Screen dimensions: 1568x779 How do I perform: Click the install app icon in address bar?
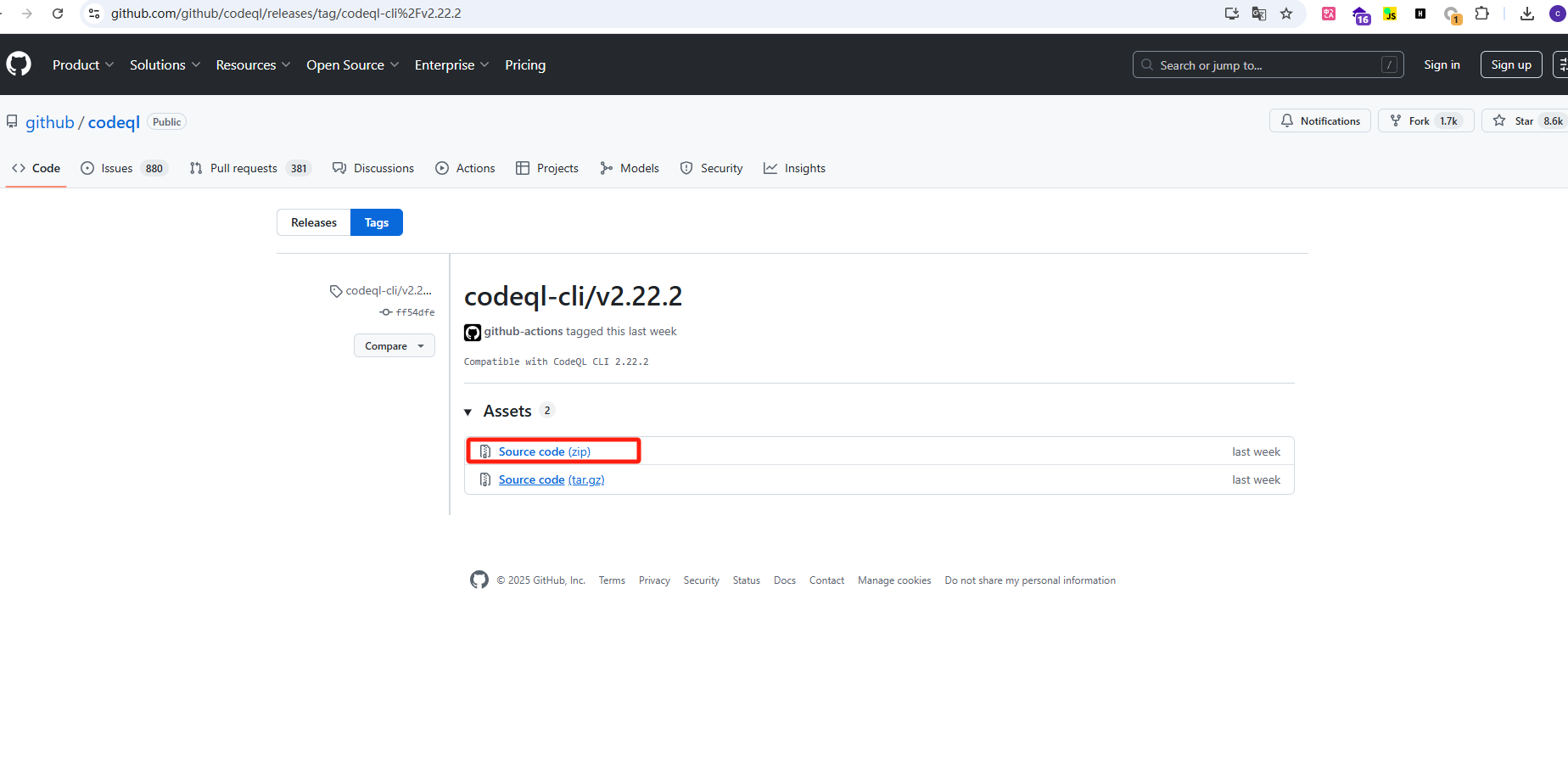pyautogui.click(x=1232, y=14)
